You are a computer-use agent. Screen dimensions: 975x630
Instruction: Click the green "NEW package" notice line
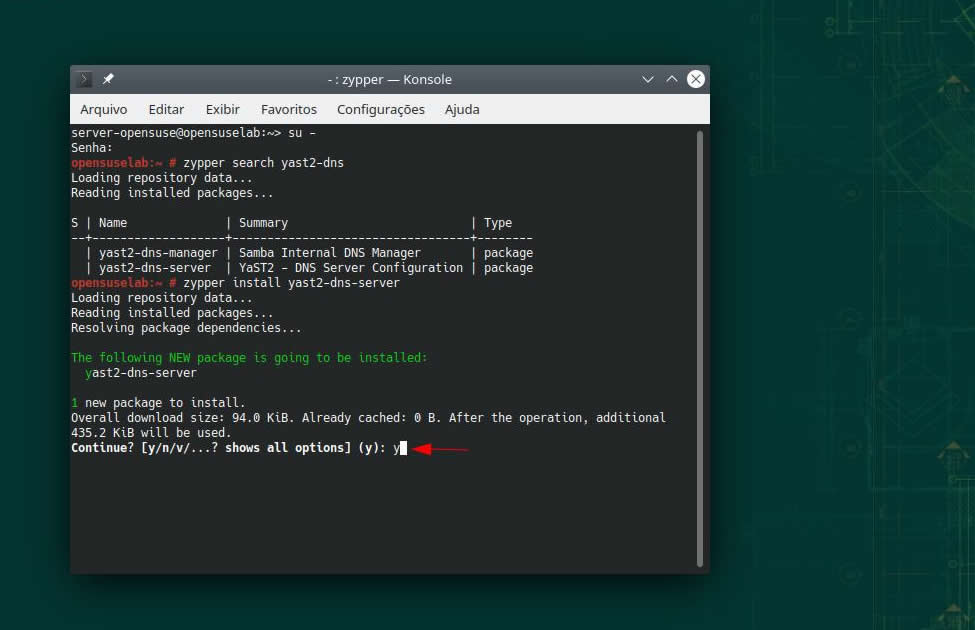(x=248, y=358)
